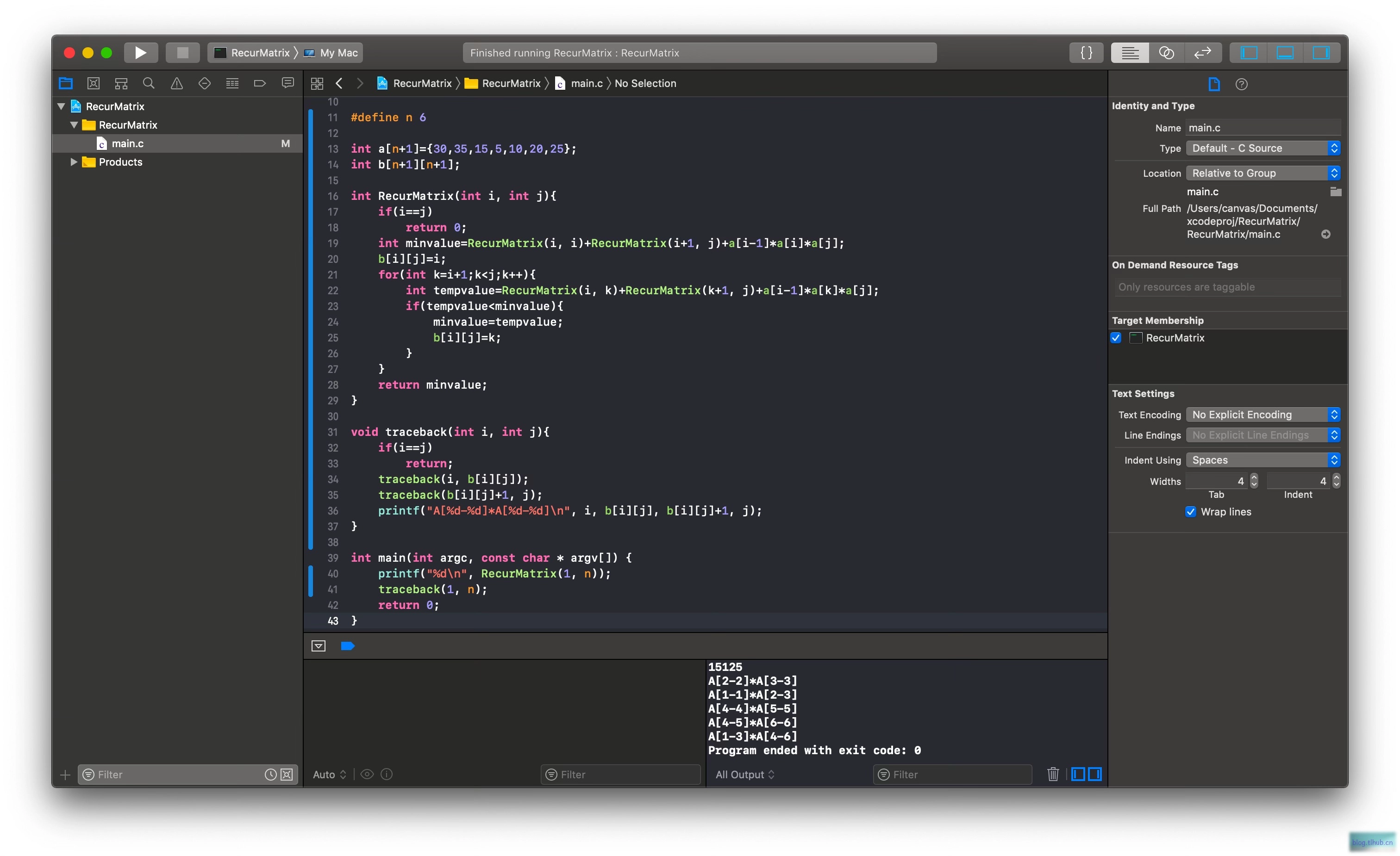Open the Line Endings dropdown

[1263, 435]
